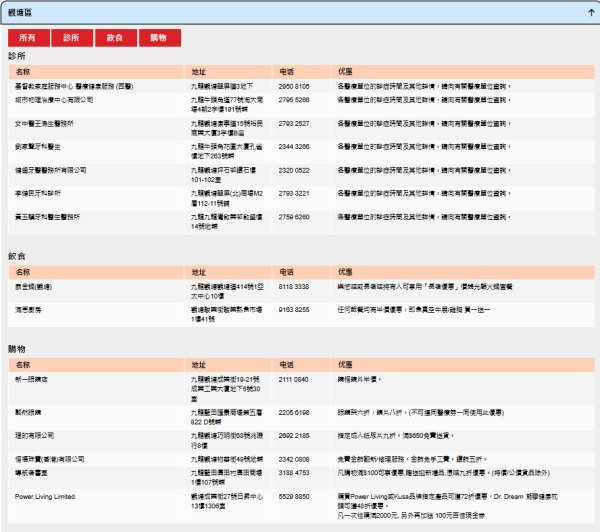Click the dining phone number starting with 9163

pyautogui.click(x=294, y=310)
